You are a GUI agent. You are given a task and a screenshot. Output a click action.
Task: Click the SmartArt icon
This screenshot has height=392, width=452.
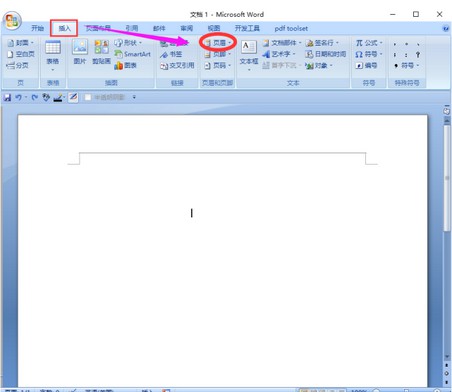132,54
